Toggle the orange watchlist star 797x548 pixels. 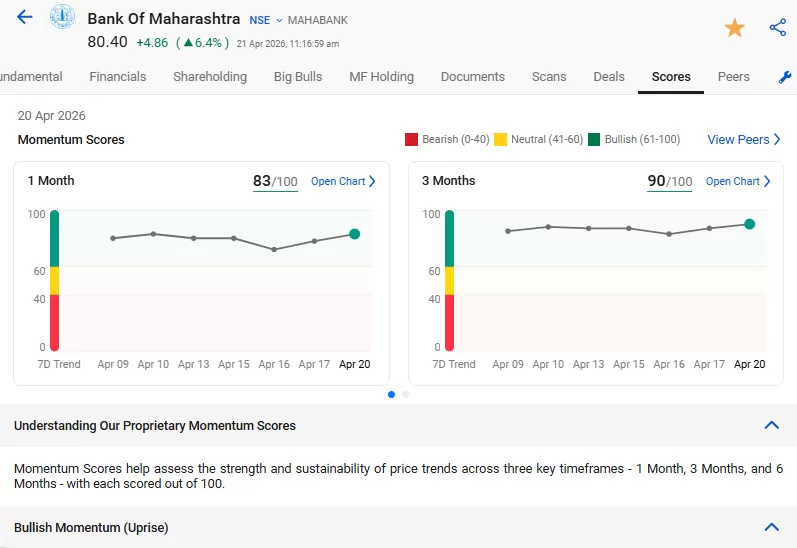point(734,27)
